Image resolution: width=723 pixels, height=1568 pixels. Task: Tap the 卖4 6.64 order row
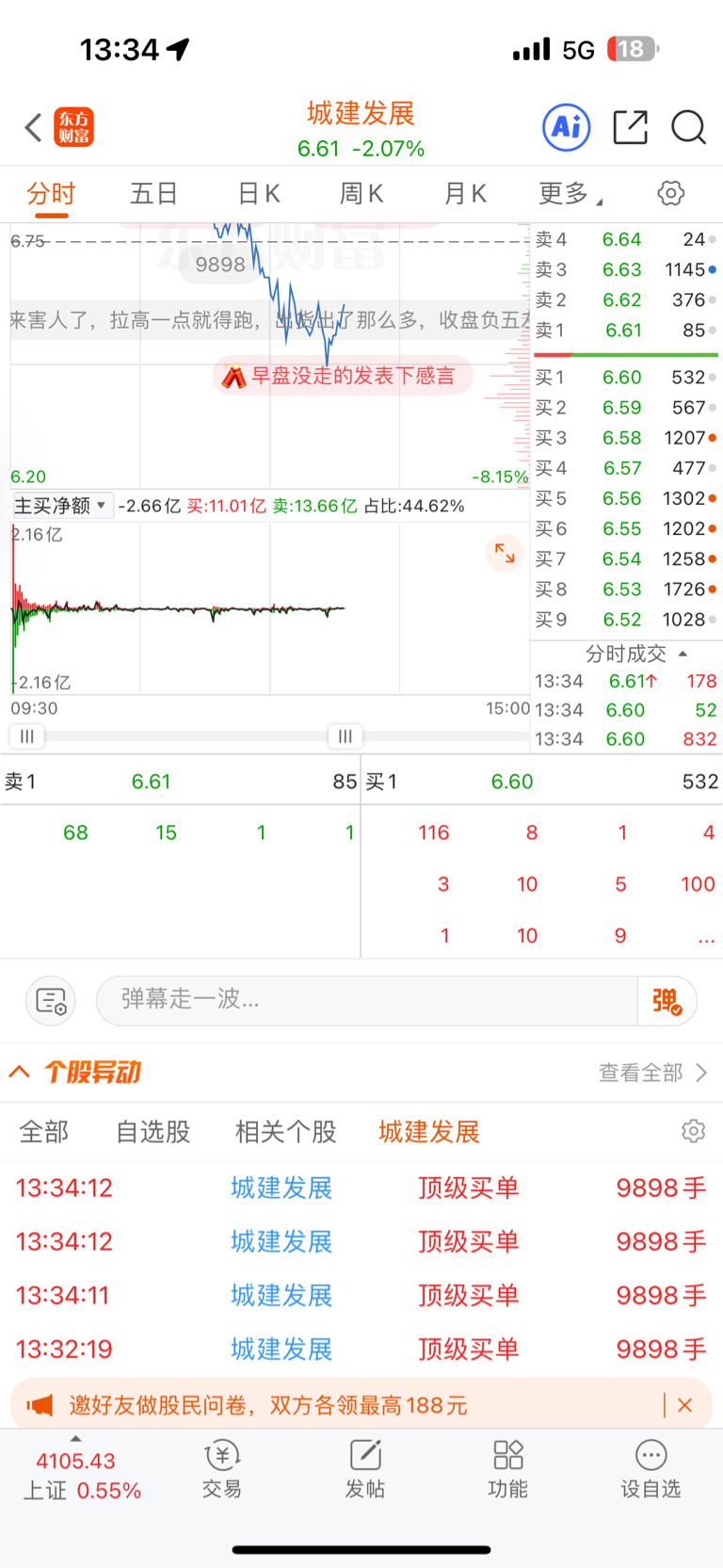tap(626, 239)
